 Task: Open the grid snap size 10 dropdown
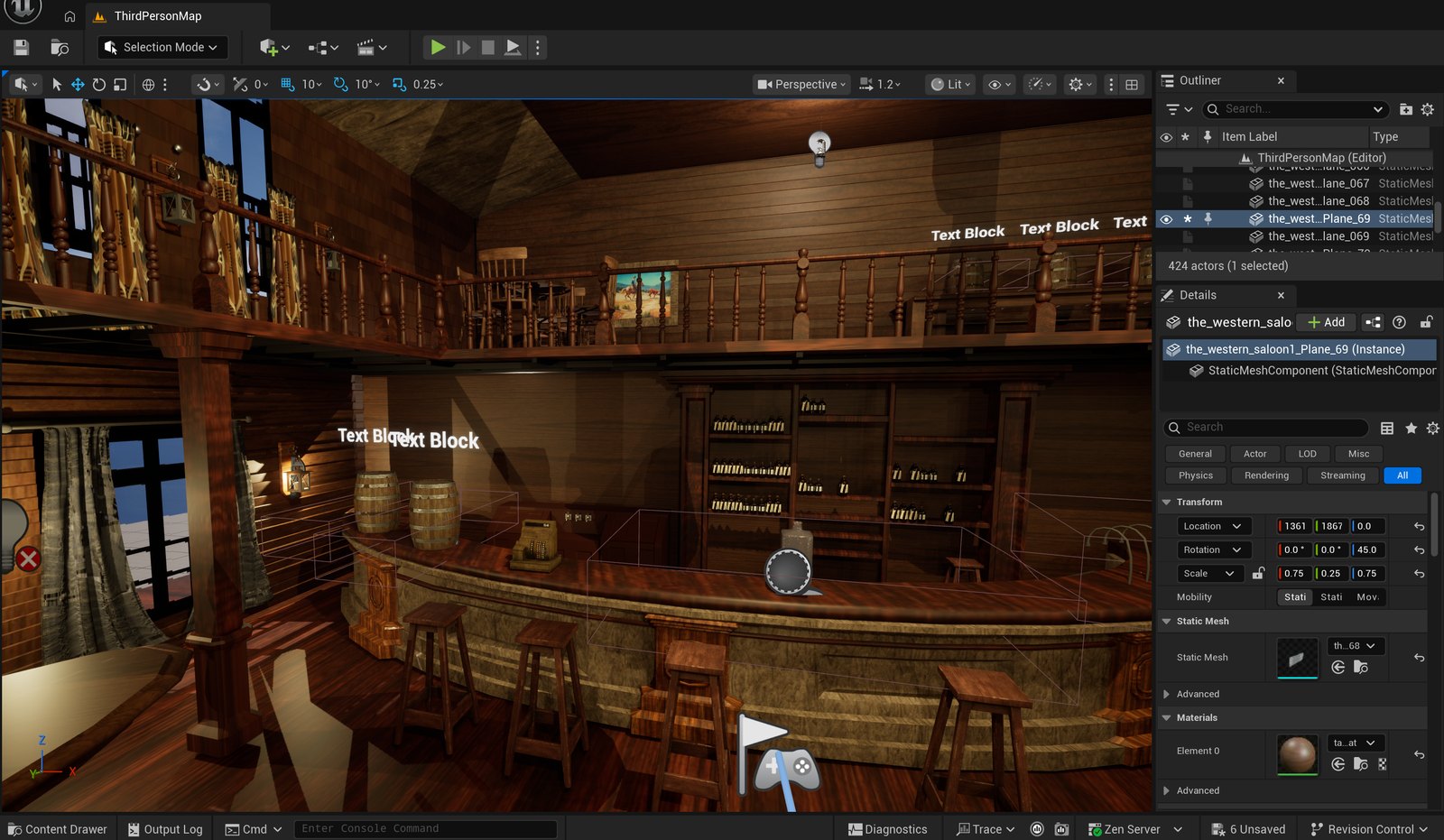pyautogui.click(x=312, y=84)
